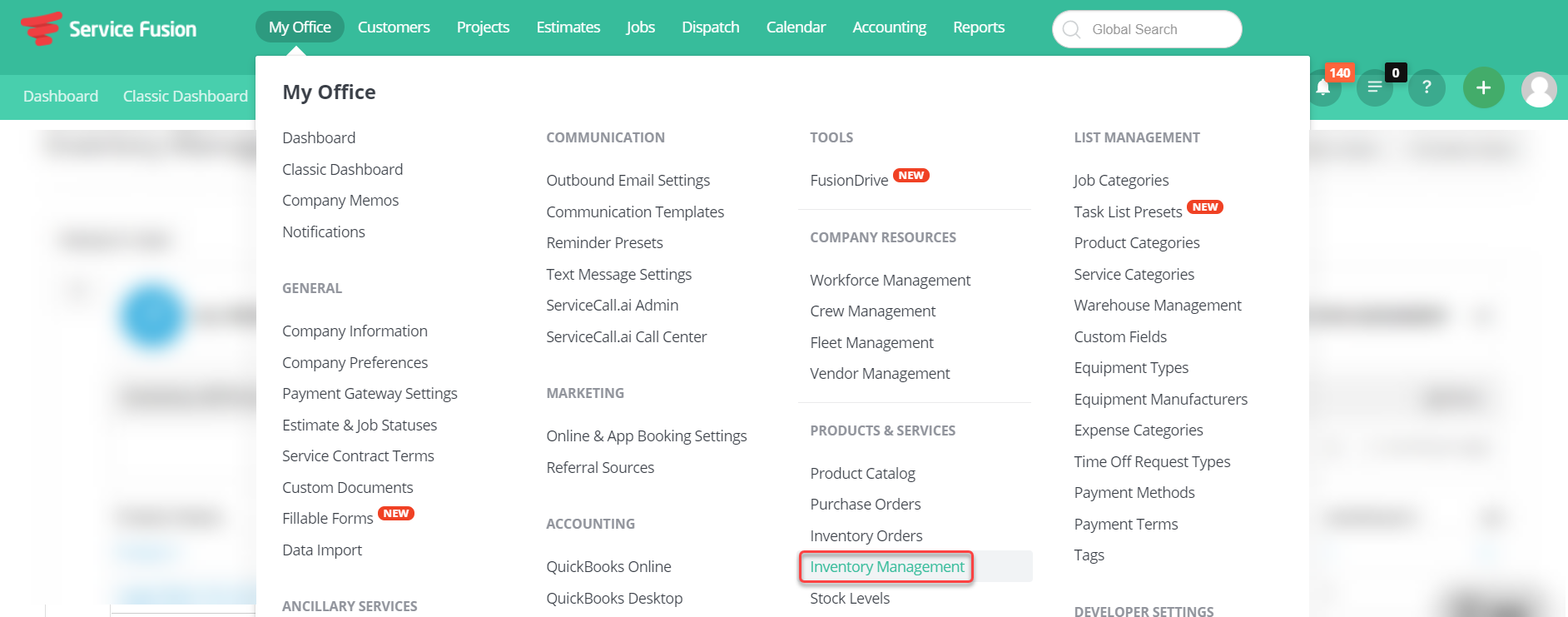
Task: Open Communication Templates
Action: [x=635, y=211]
